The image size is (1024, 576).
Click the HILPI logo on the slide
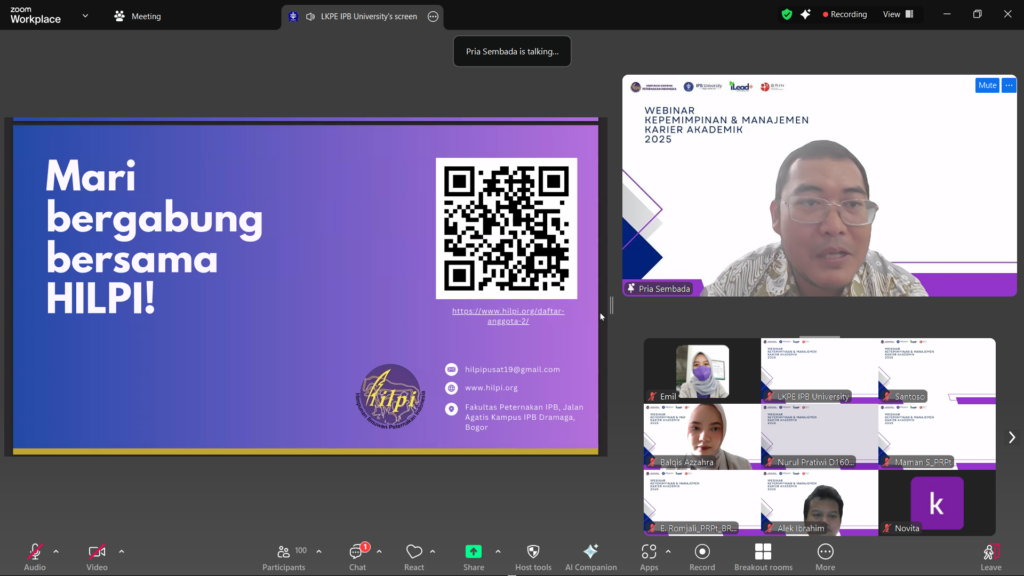pyautogui.click(x=391, y=396)
